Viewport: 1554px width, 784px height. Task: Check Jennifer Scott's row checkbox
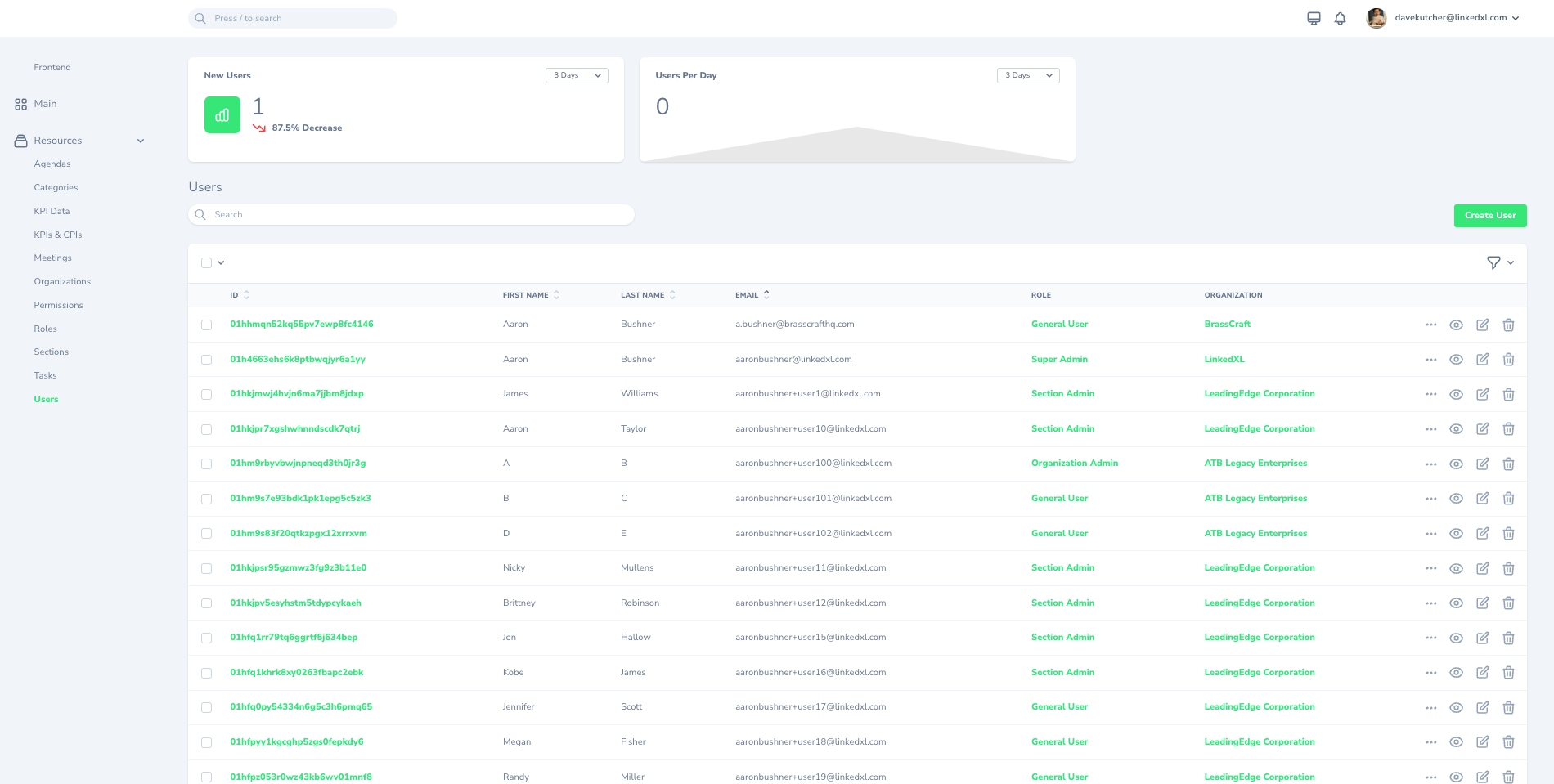pos(206,707)
